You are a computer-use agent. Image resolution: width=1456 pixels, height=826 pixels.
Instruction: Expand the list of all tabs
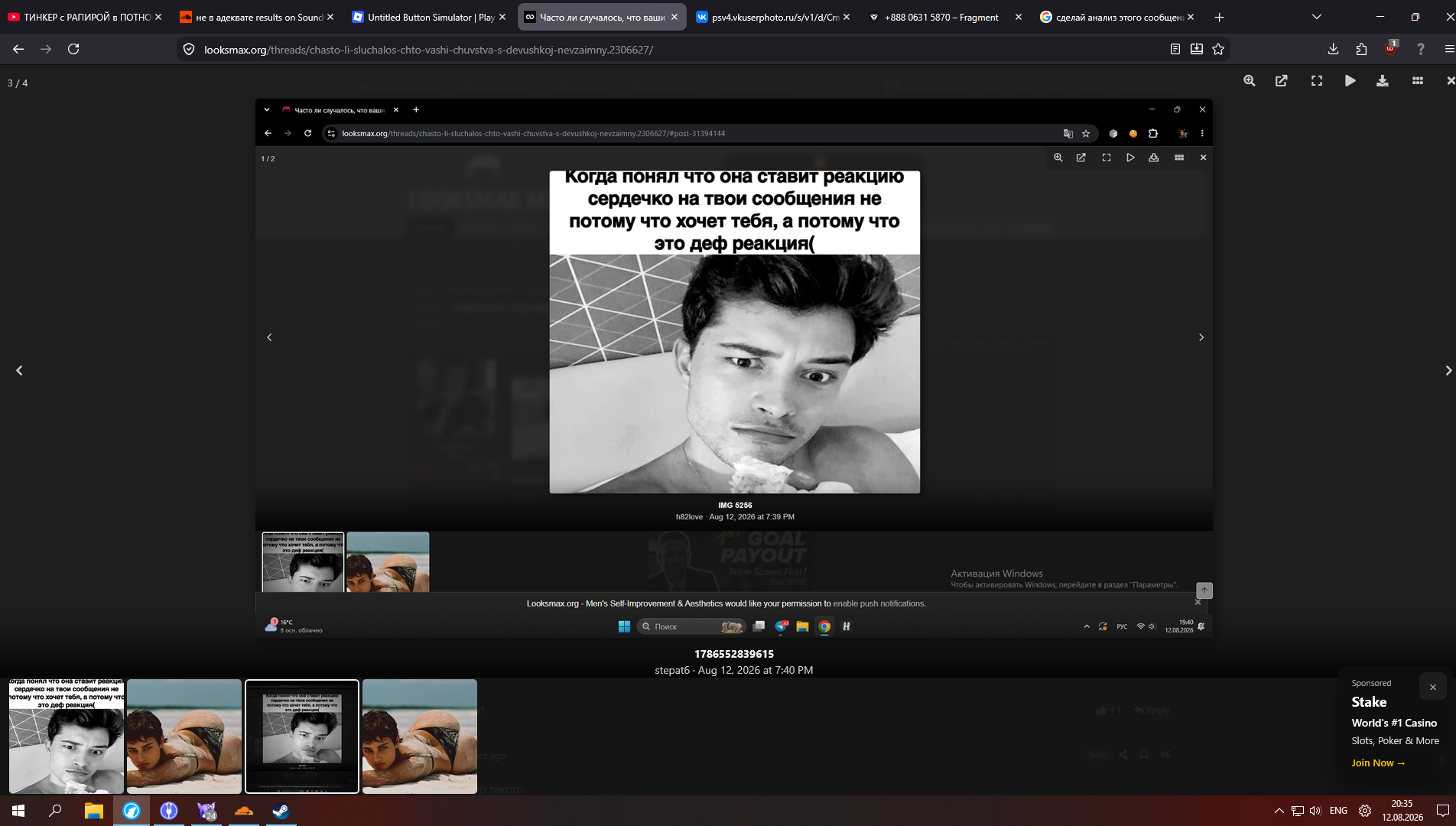1317,17
